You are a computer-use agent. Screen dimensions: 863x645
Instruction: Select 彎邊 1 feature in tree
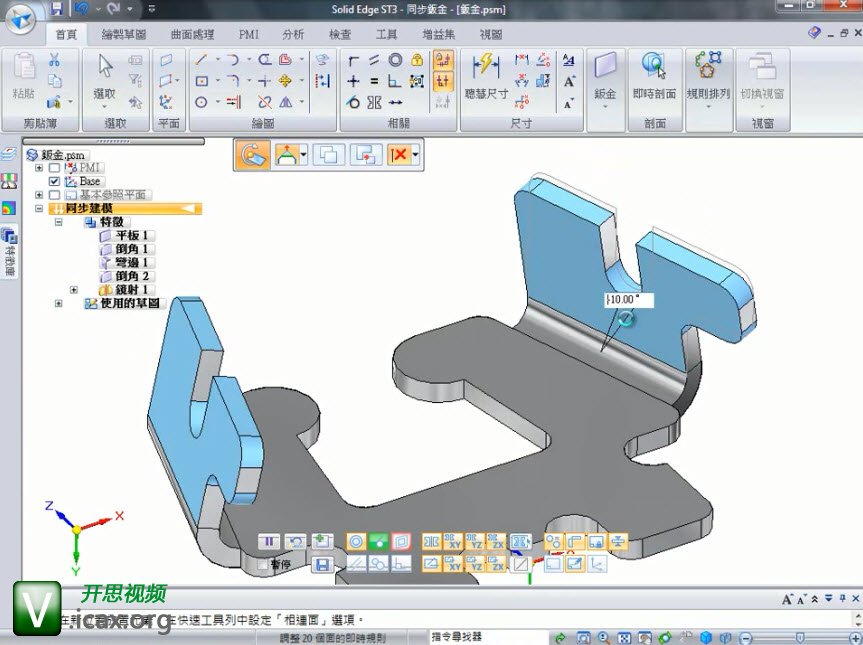[x=131, y=262]
